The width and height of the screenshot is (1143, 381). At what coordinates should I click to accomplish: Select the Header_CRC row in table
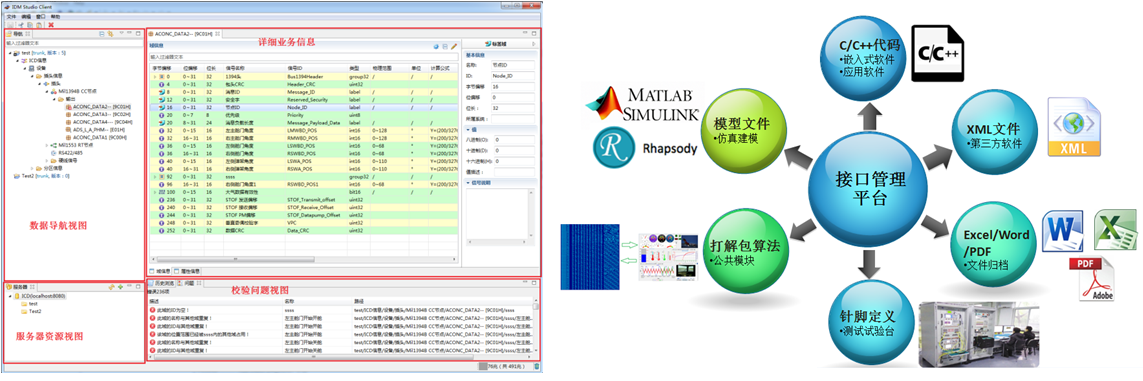[305, 85]
